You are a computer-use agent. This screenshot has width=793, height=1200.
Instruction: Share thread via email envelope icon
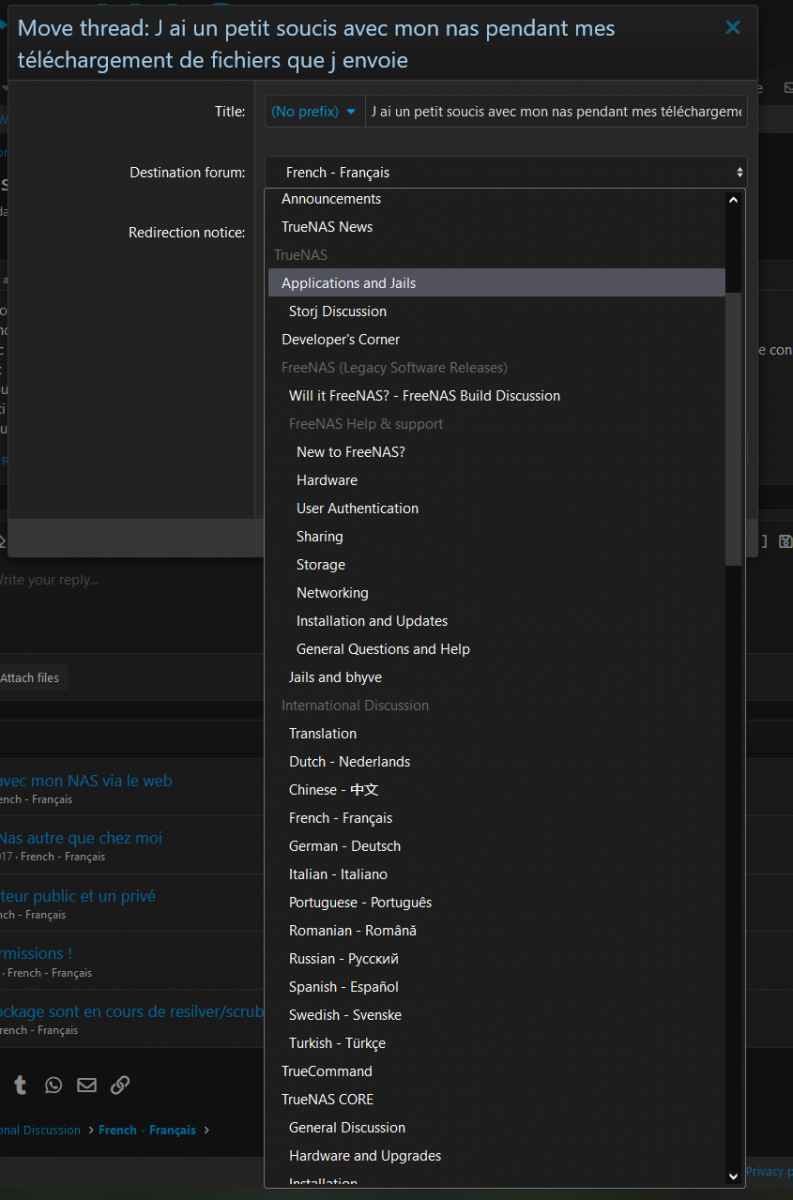[87, 1085]
